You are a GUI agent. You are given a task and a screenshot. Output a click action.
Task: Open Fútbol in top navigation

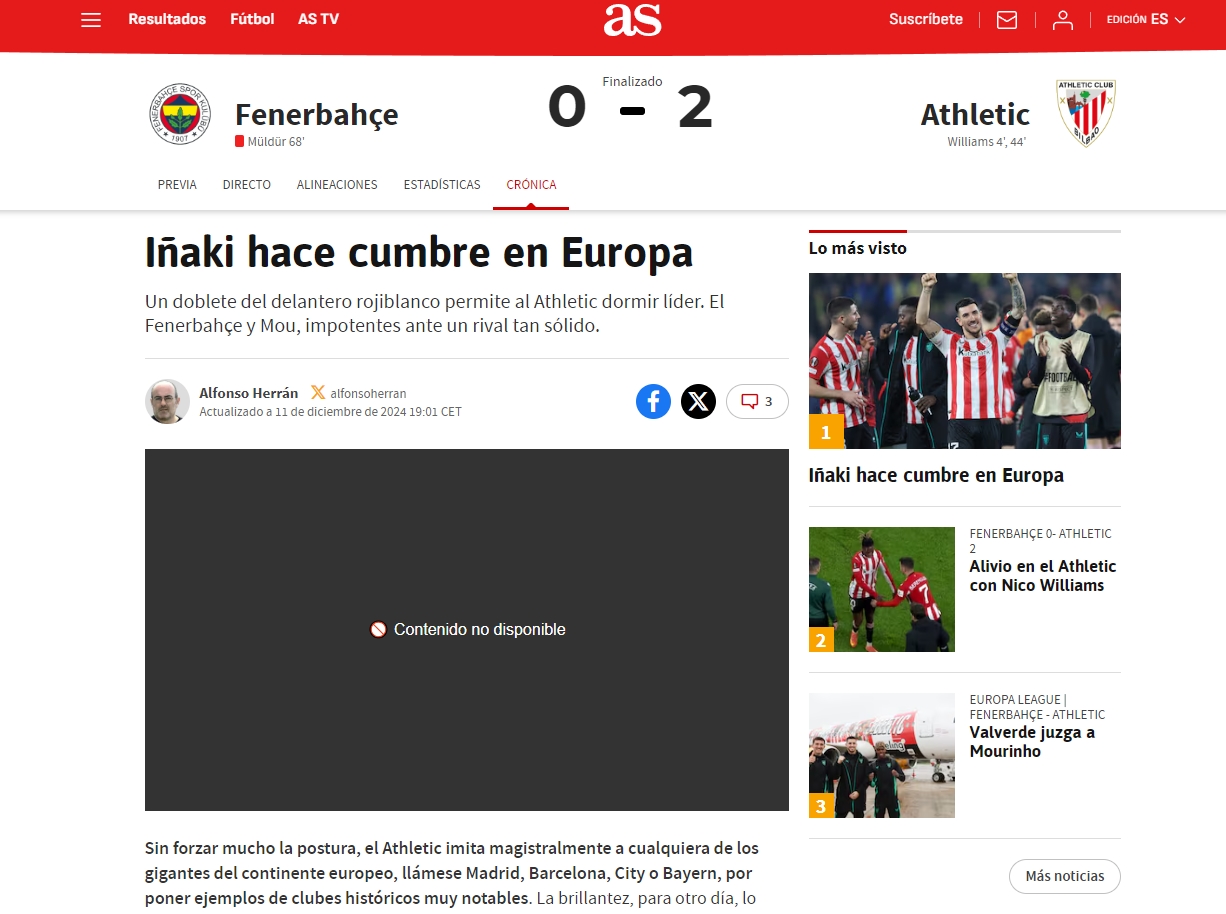252,19
